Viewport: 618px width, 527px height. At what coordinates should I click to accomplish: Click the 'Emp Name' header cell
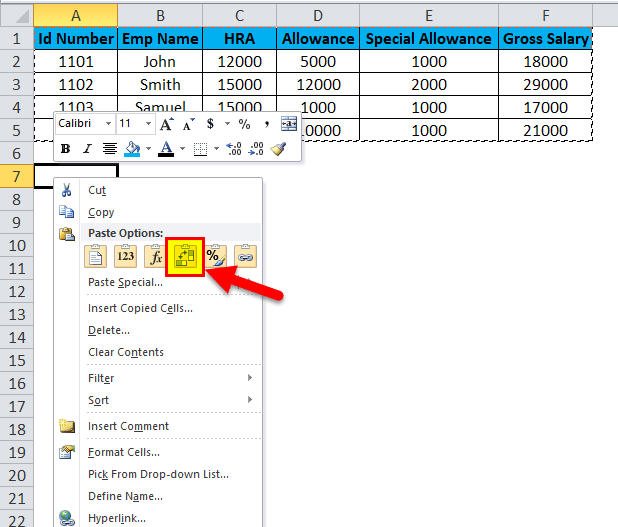tap(160, 39)
